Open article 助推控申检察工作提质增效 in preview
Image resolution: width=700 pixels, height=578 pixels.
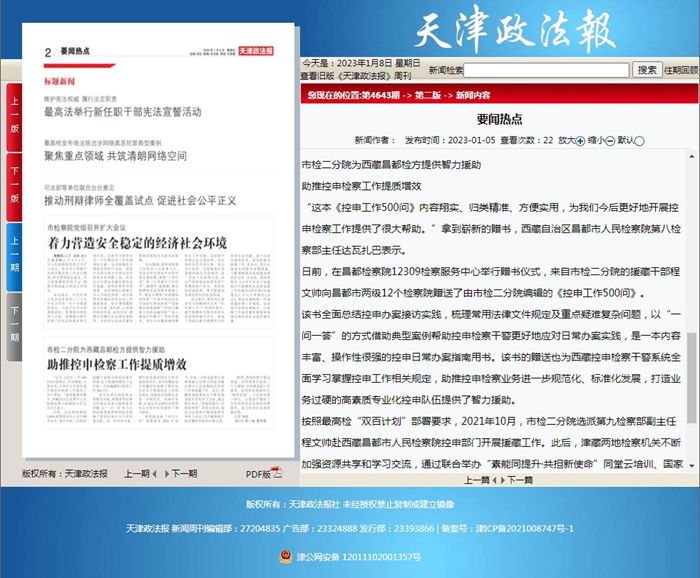click(117, 365)
